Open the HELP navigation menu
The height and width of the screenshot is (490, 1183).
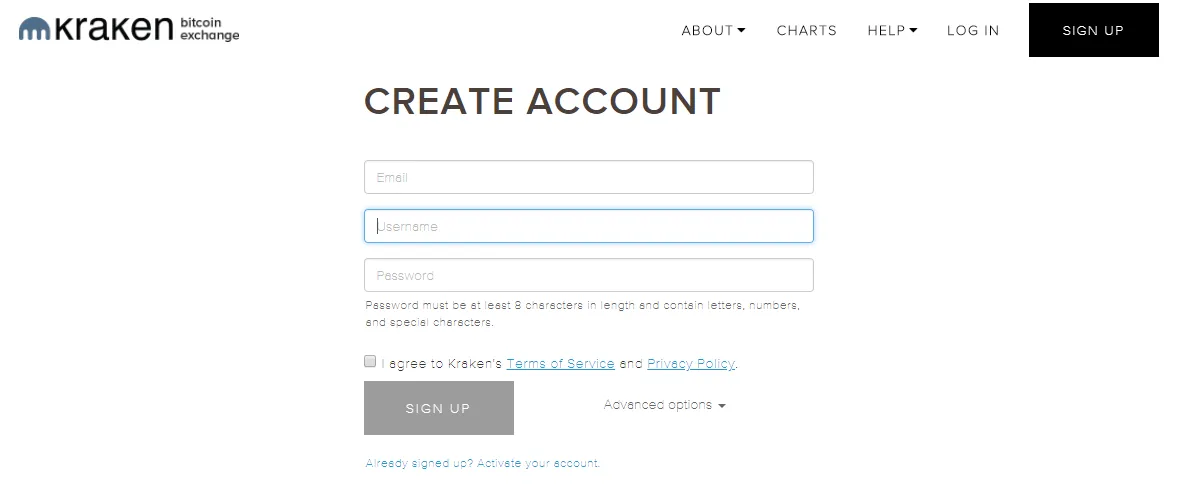pyautogui.click(x=886, y=30)
